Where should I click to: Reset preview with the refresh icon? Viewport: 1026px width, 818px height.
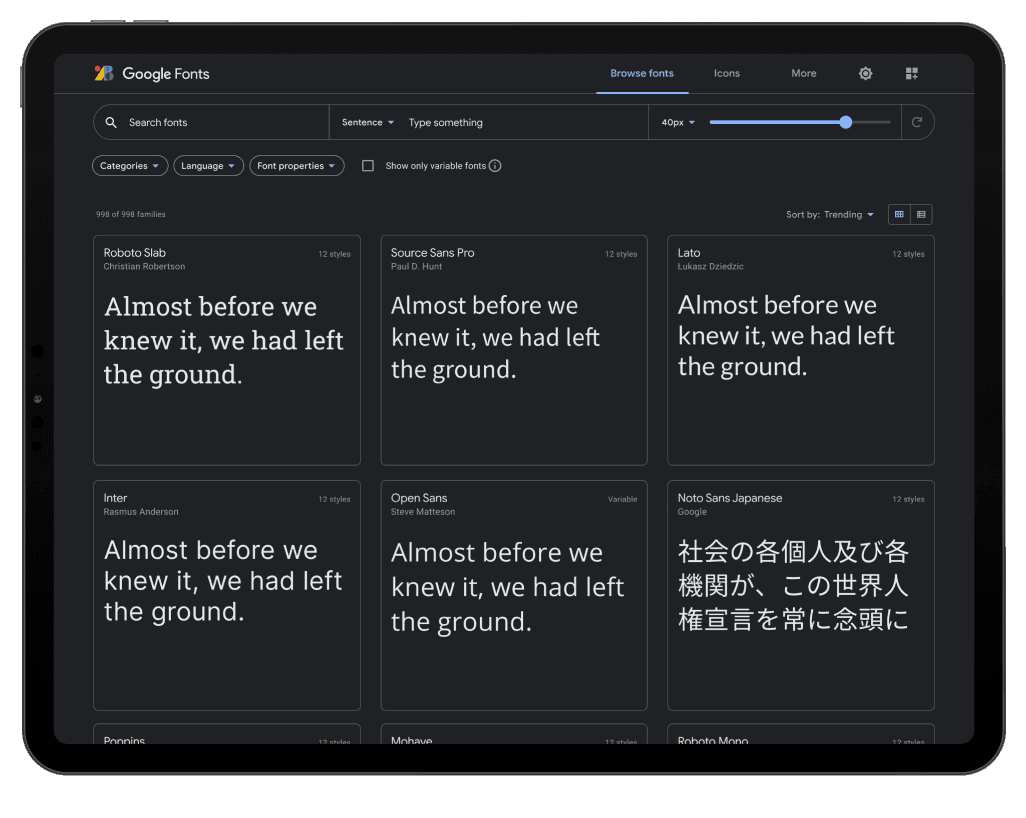pyautogui.click(x=917, y=122)
